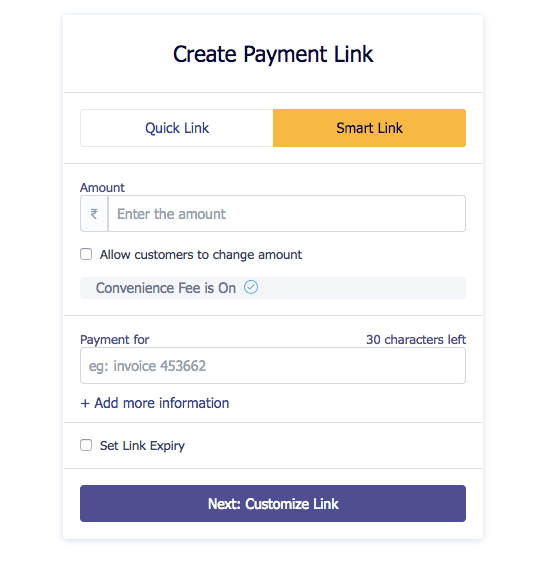The image size is (534, 564).
Task: Click the 30 characters left counter
Action: (416, 340)
